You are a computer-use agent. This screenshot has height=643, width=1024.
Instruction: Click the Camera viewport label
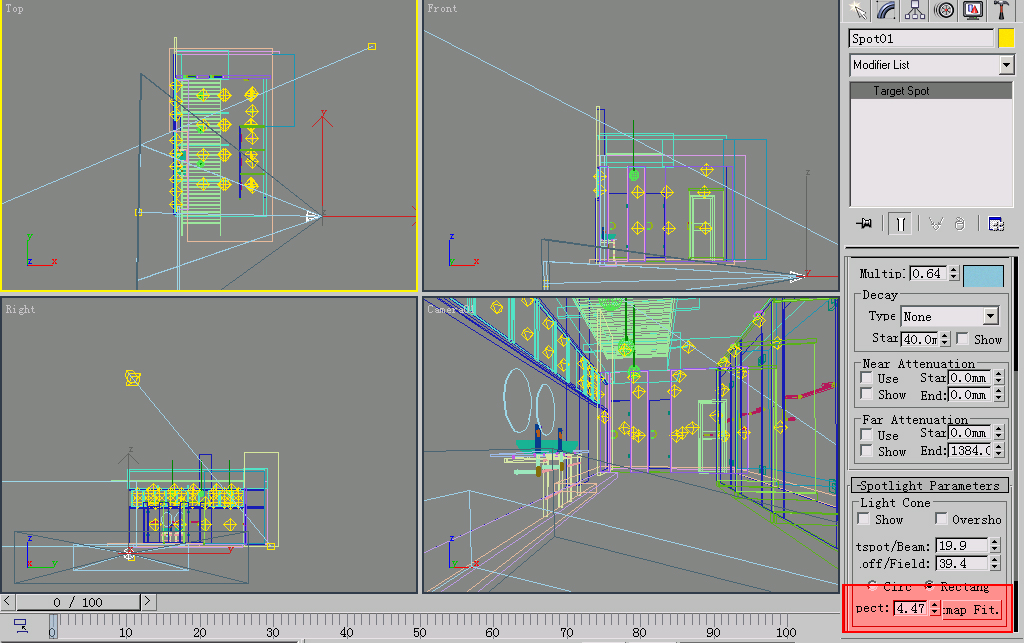(449, 309)
